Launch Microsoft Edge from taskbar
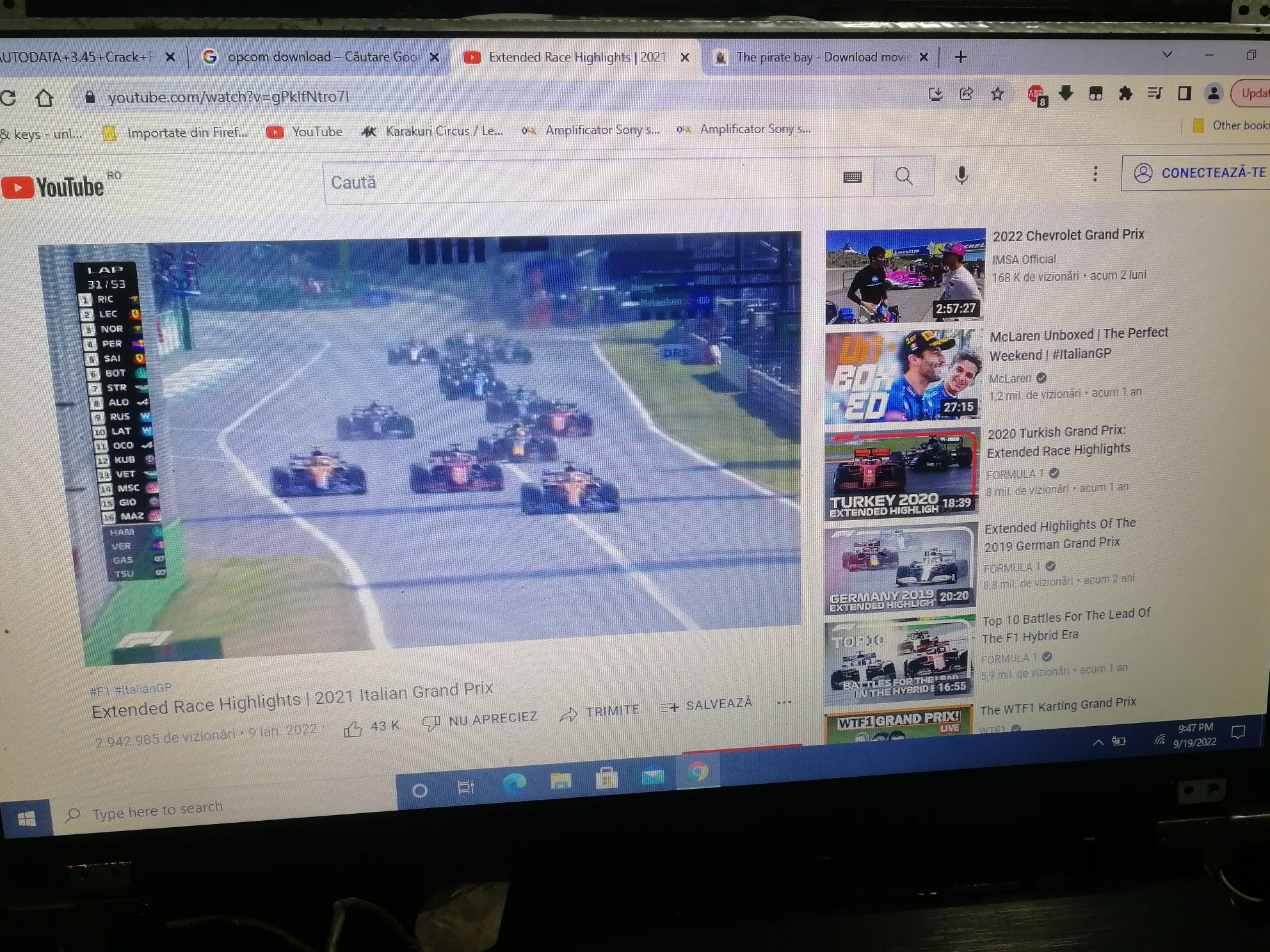The height and width of the screenshot is (952, 1270). [x=514, y=784]
